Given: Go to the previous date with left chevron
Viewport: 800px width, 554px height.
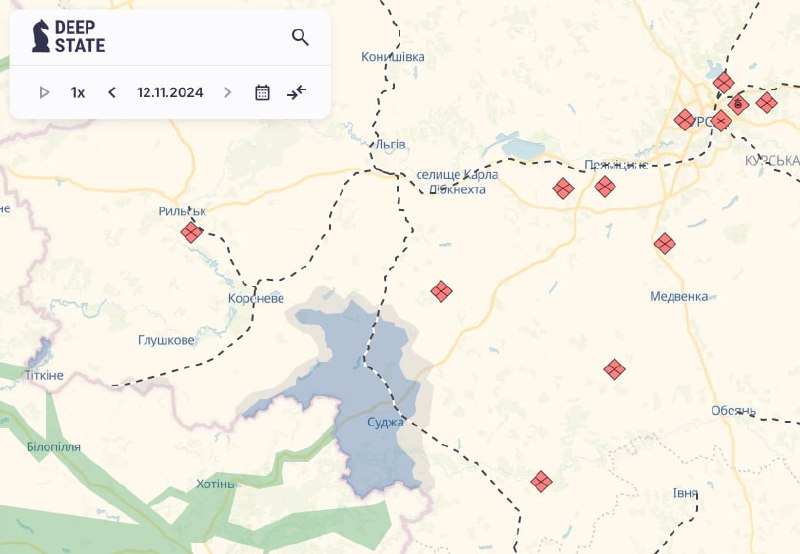Looking at the screenshot, I should point(112,92).
